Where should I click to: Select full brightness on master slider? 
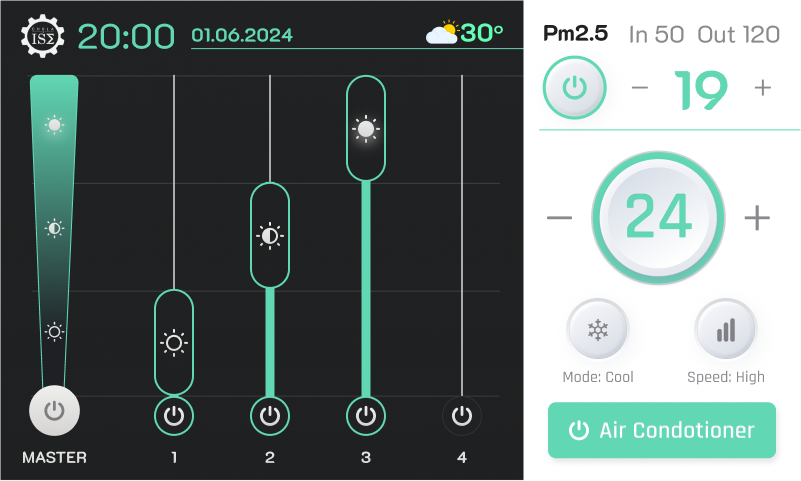(x=54, y=125)
